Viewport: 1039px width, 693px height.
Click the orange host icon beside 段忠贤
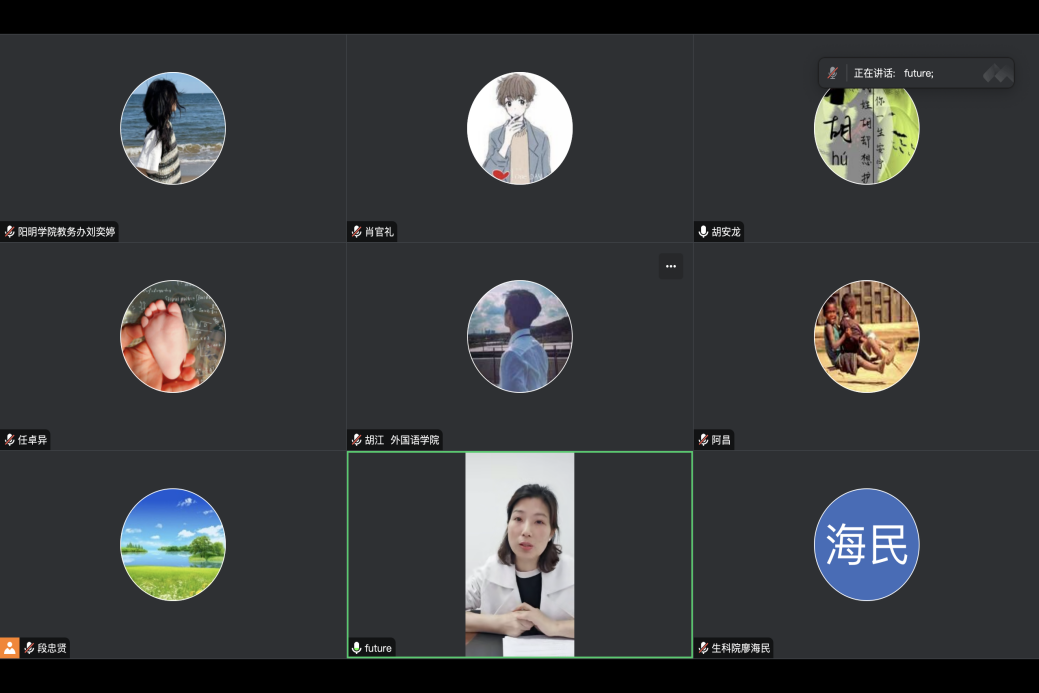pyautogui.click(x=10, y=648)
